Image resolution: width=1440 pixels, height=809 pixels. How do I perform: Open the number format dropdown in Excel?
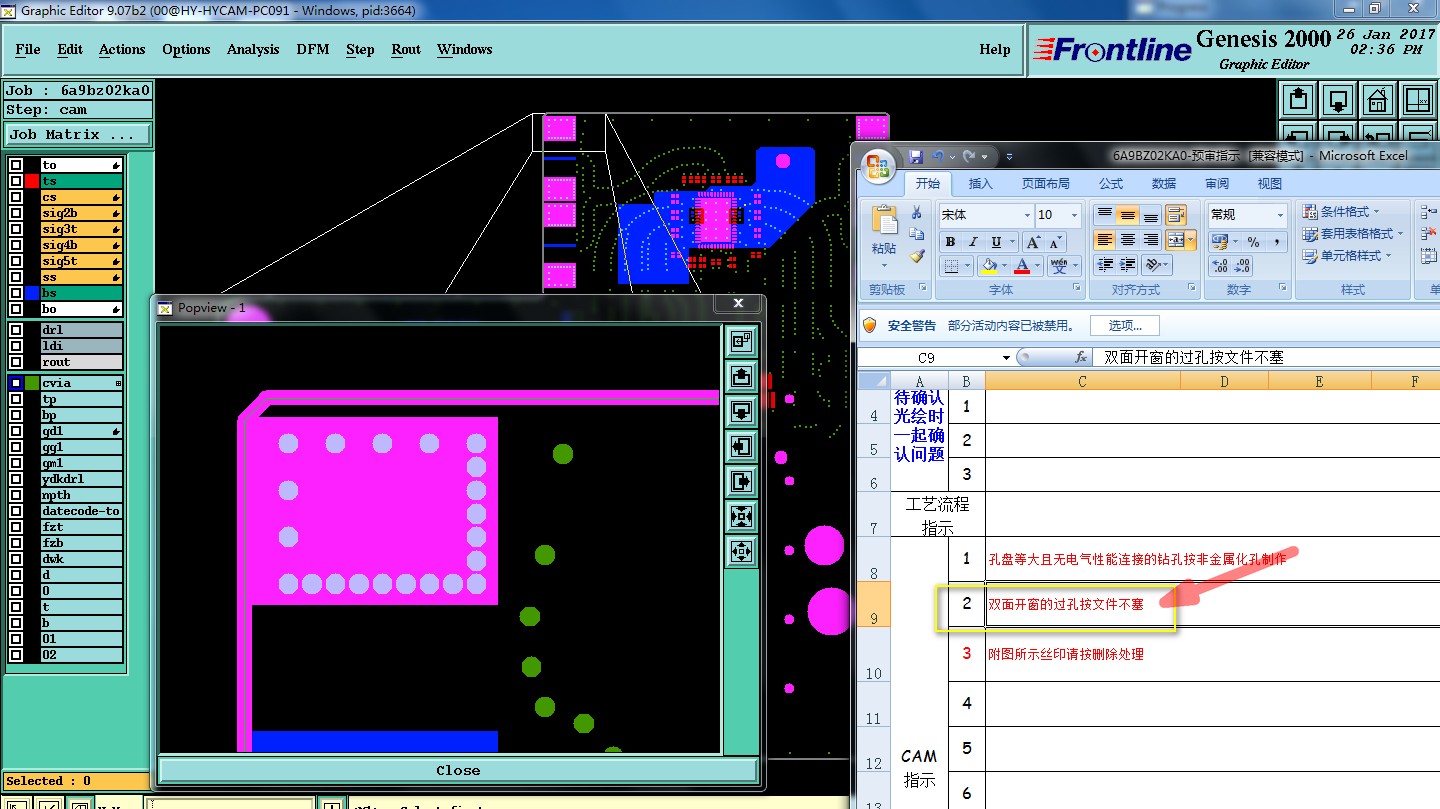pyautogui.click(x=1279, y=215)
